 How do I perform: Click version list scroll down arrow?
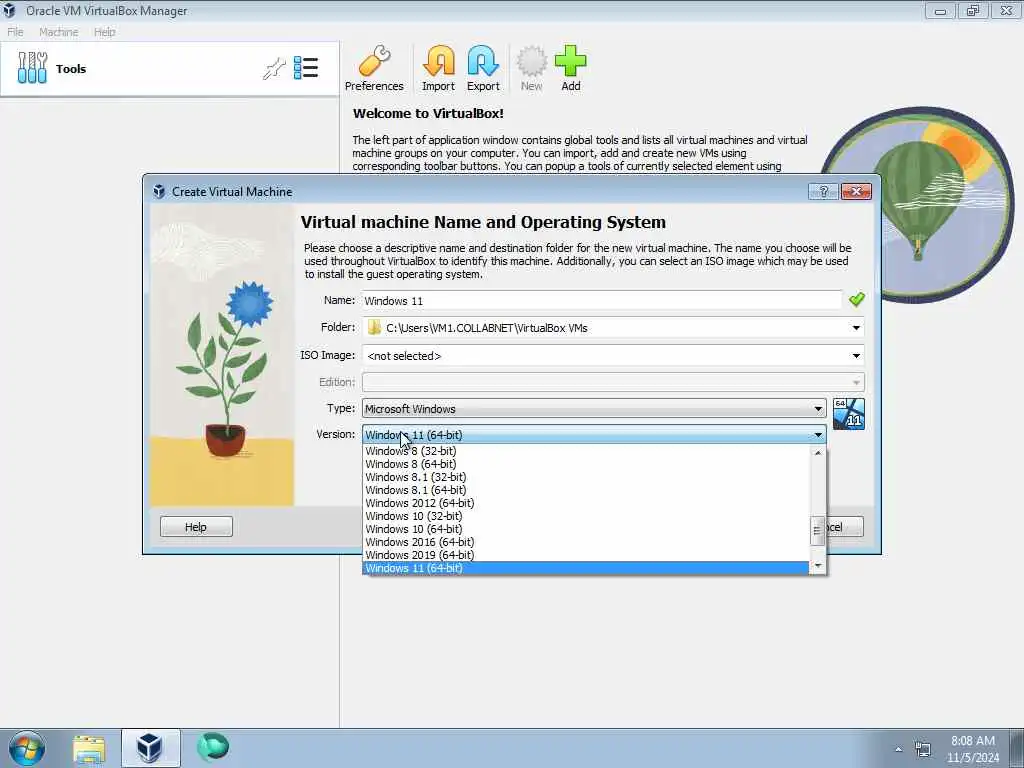point(818,566)
